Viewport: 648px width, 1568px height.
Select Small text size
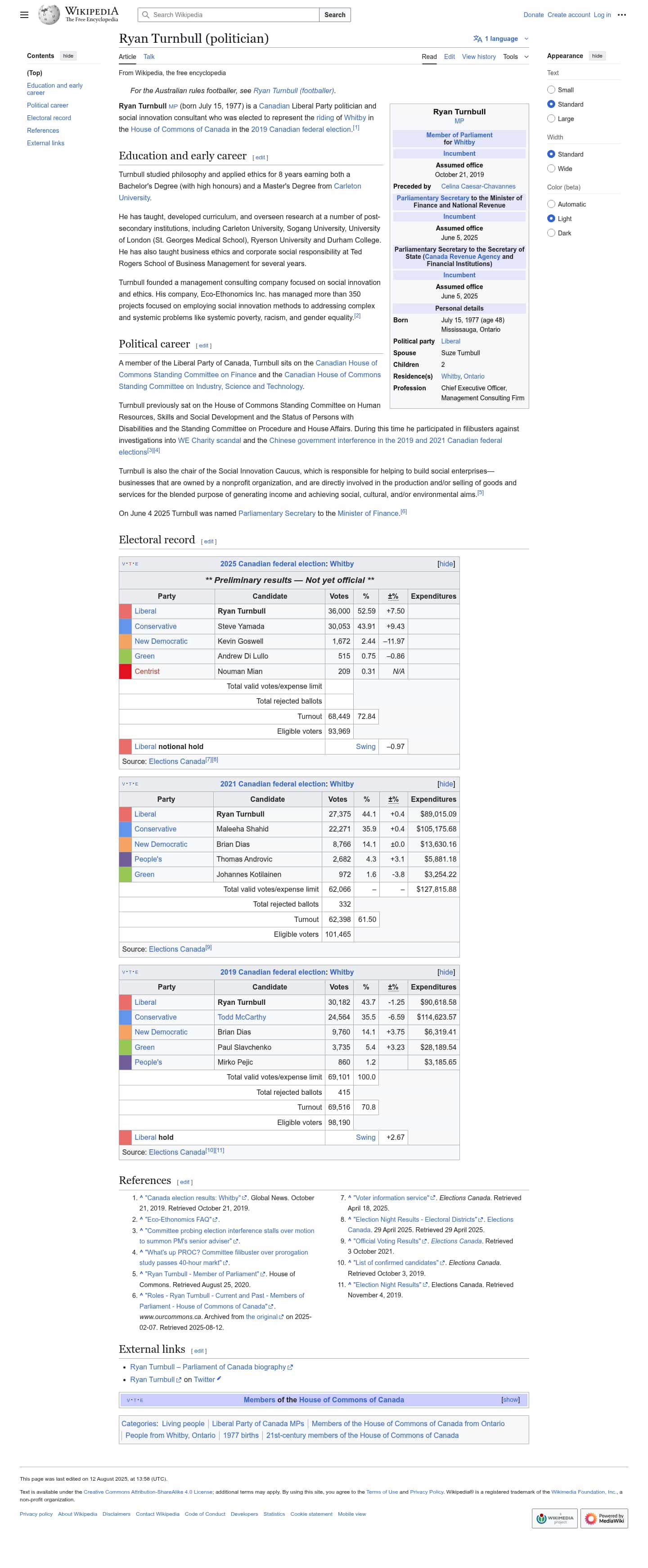point(551,90)
